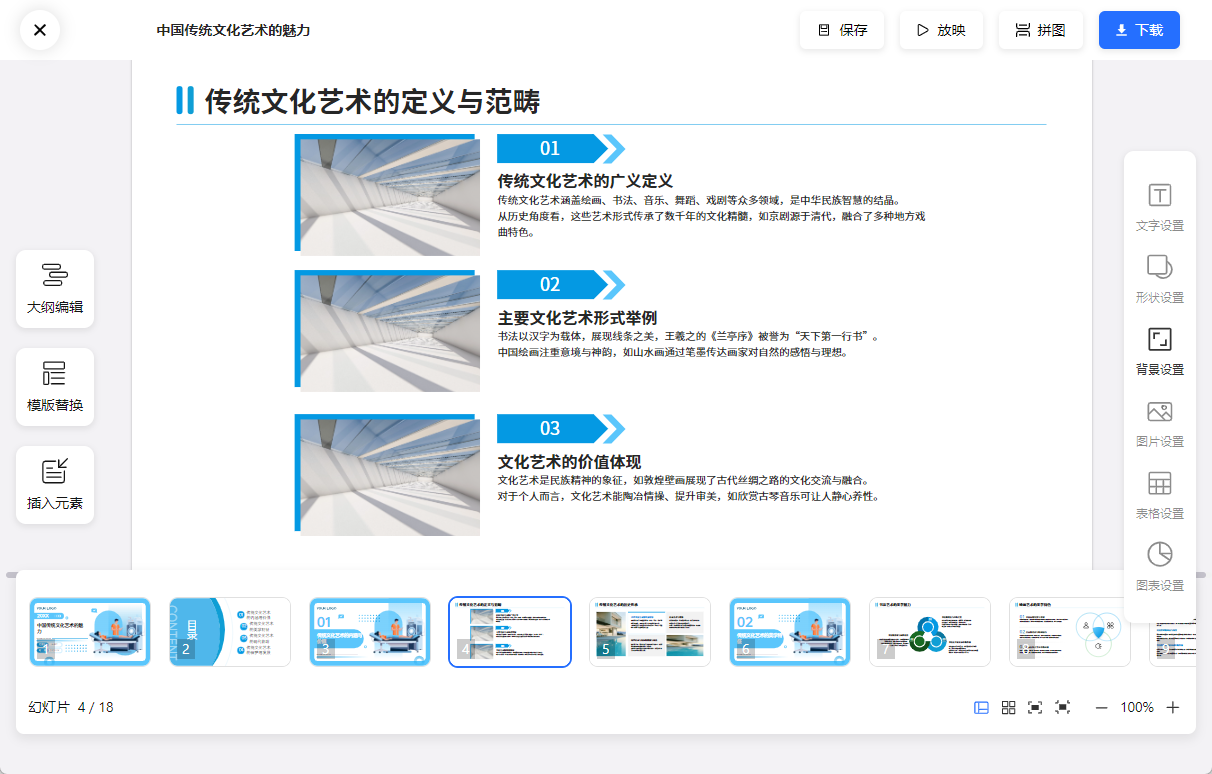Click slide title 传统文化艺术的定义与范畴
Screen dimensions: 1212x774
[x=372, y=101]
